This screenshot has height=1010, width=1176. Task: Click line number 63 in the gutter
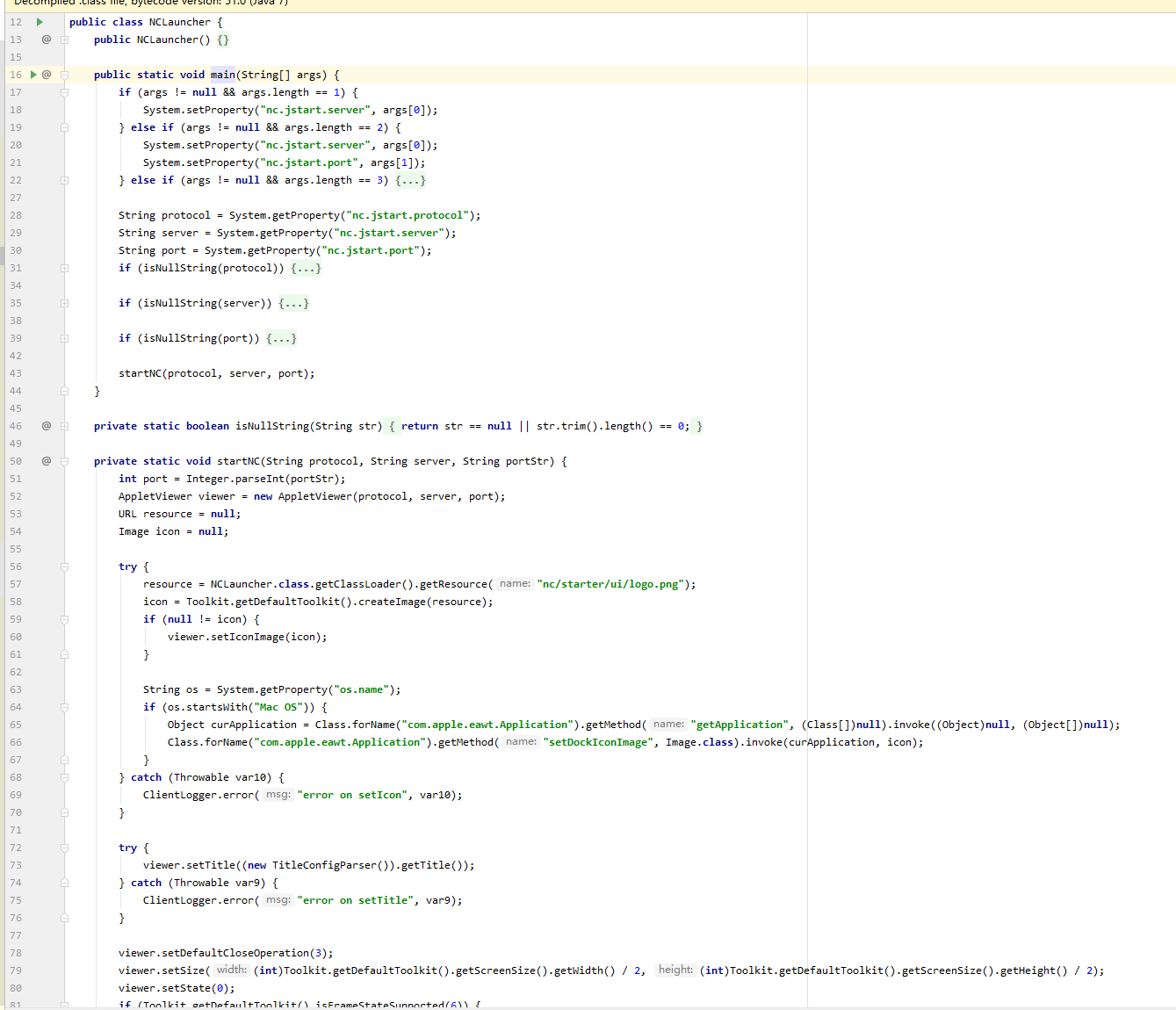pyautogui.click(x=16, y=689)
